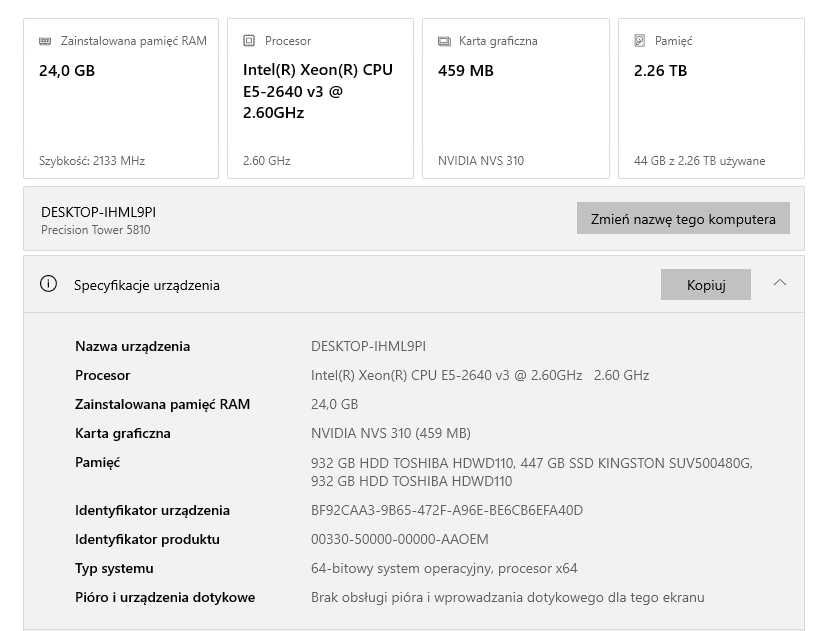Select the device ID BF92CAA3-9B65-472F value

447,510
